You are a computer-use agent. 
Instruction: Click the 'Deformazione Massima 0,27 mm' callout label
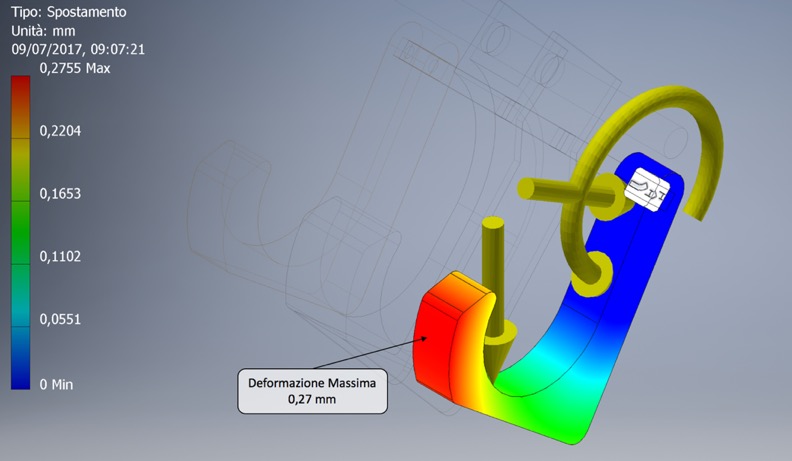313,391
